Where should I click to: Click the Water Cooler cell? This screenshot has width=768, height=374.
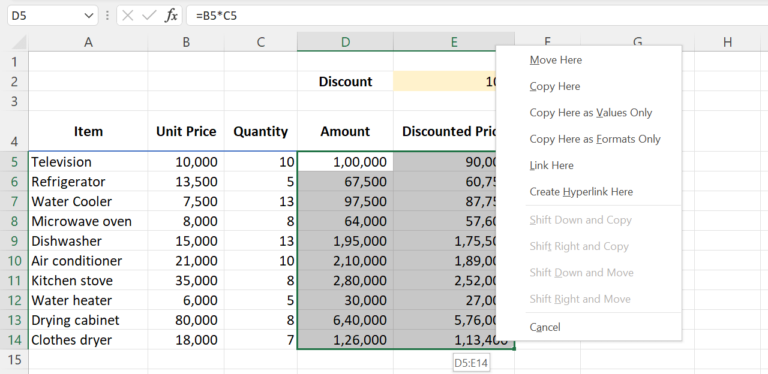pyautogui.click(x=88, y=201)
